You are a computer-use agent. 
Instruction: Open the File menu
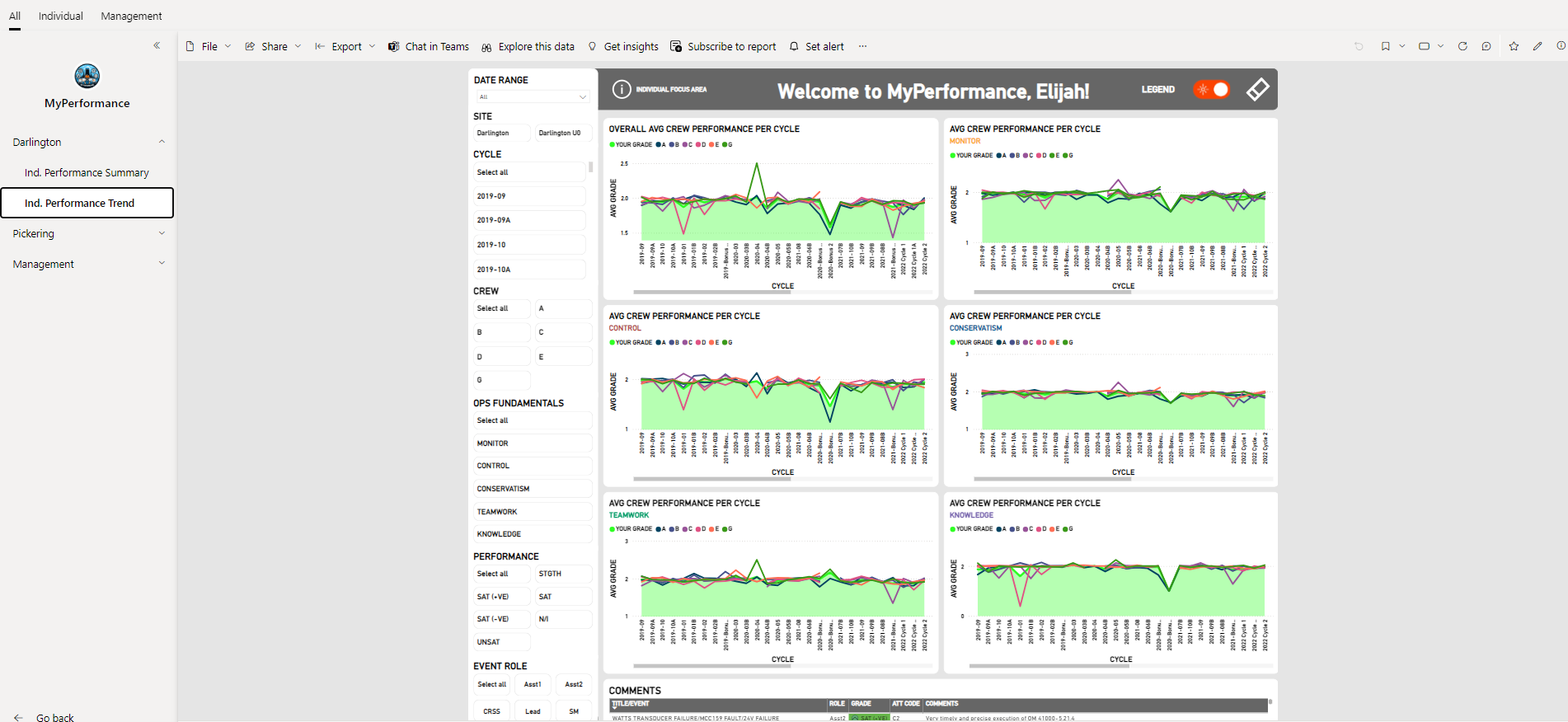point(209,47)
